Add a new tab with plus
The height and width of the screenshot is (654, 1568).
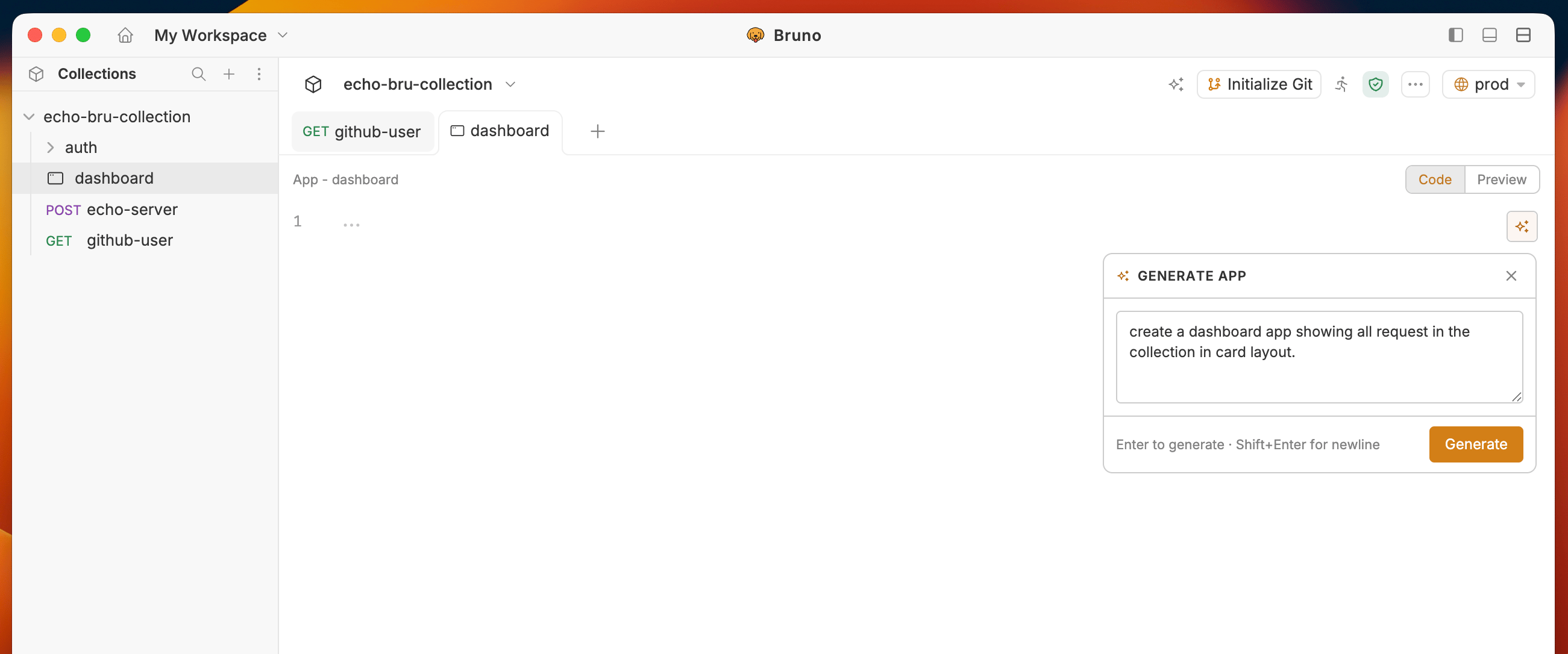pyautogui.click(x=598, y=131)
